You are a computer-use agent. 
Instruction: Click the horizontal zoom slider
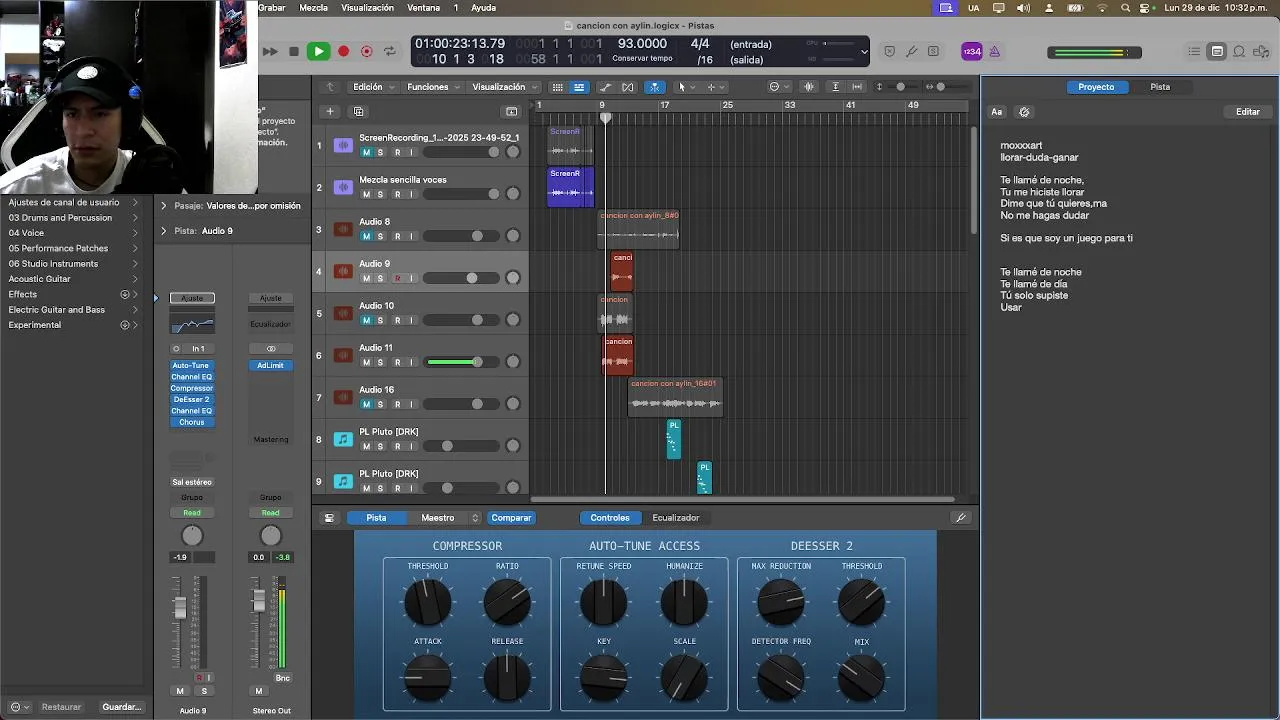tap(941, 87)
